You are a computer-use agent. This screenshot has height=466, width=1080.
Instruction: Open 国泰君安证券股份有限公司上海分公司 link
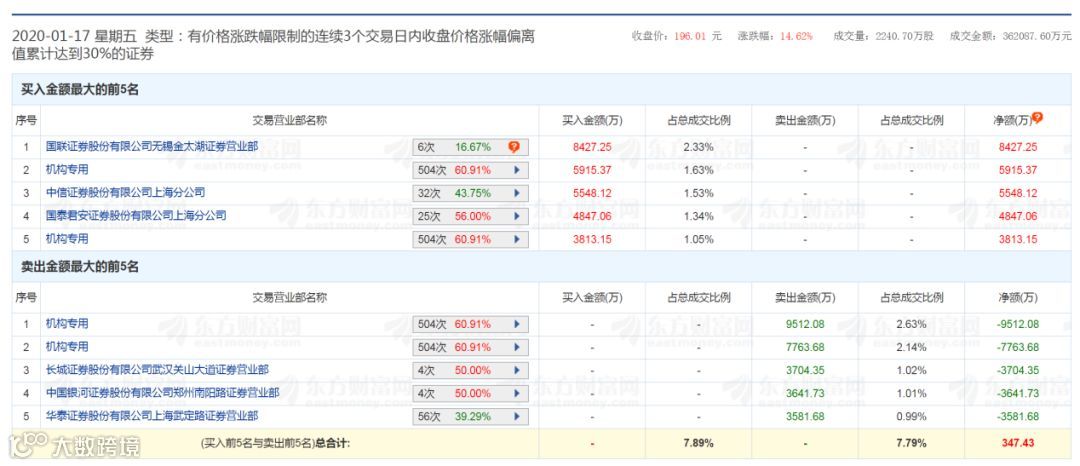(136, 215)
